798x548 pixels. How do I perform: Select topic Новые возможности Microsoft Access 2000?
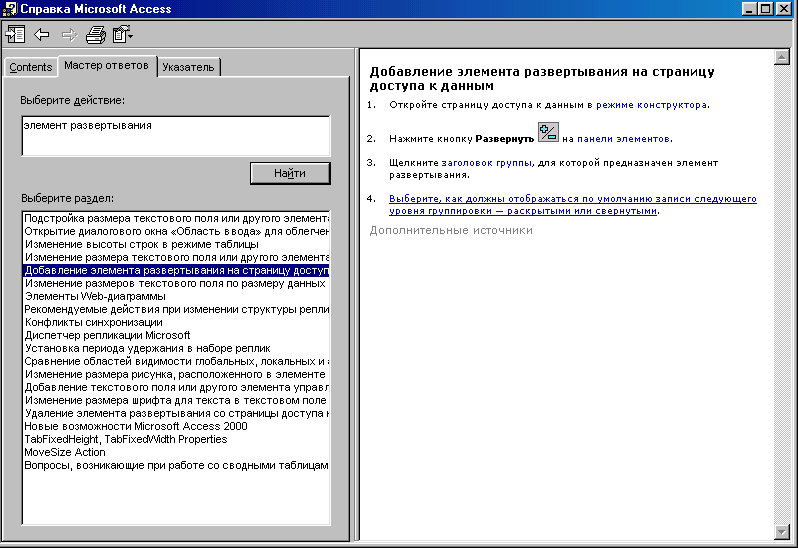pyautogui.click(x=176, y=426)
